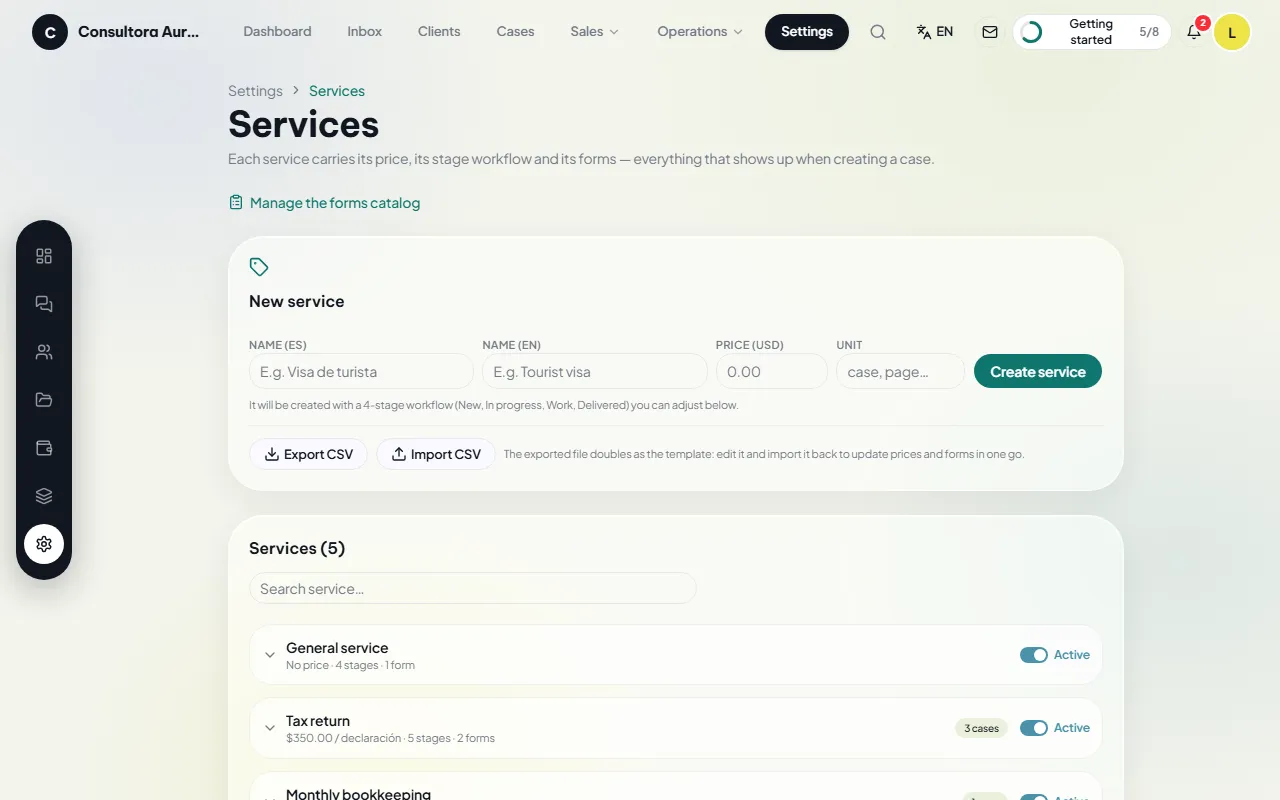Click the Consultora Aur... company name
The image size is (1280, 800).
tap(138, 32)
